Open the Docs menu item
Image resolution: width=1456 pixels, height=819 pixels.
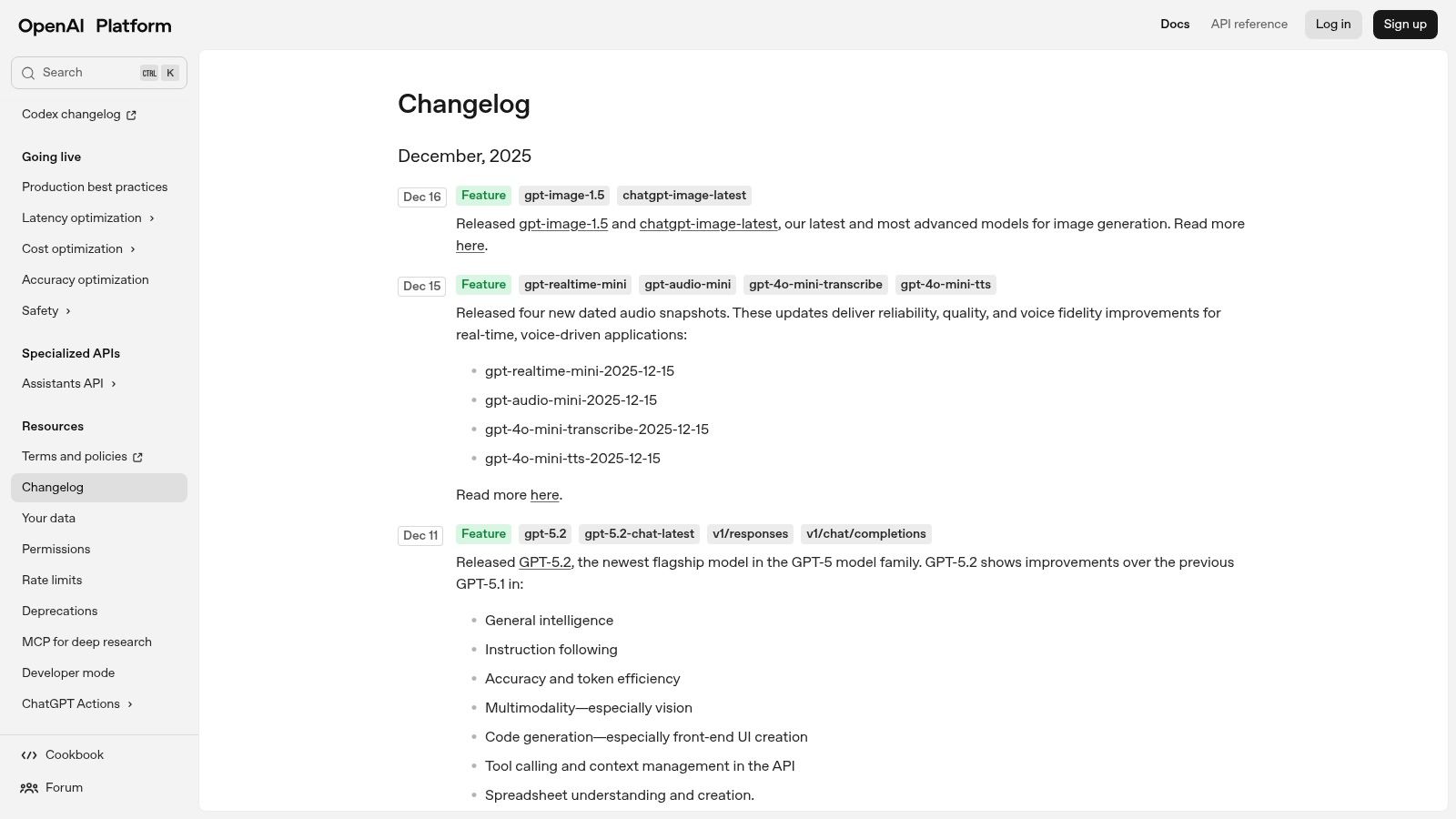pyautogui.click(x=1175, y=24)
